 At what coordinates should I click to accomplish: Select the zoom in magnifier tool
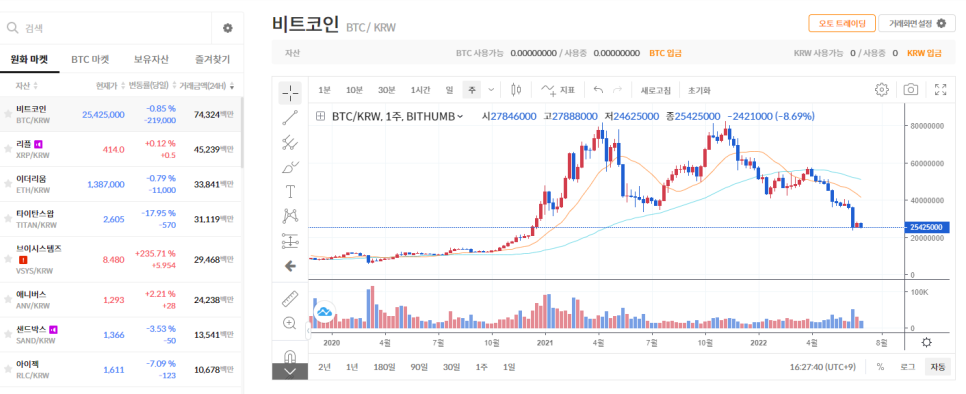(290, 323)
